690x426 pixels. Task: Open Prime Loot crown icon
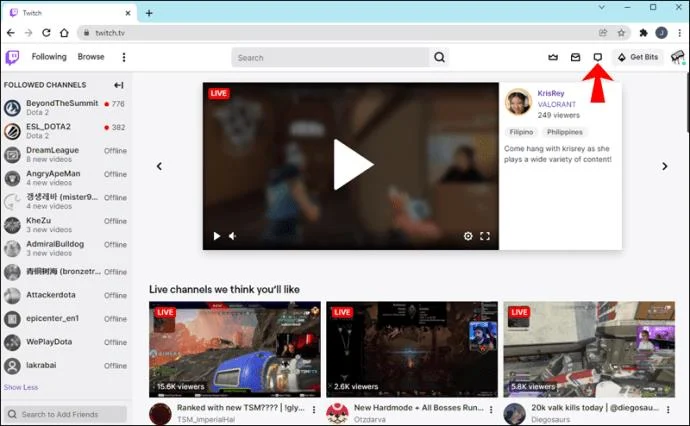click(553, 57)
